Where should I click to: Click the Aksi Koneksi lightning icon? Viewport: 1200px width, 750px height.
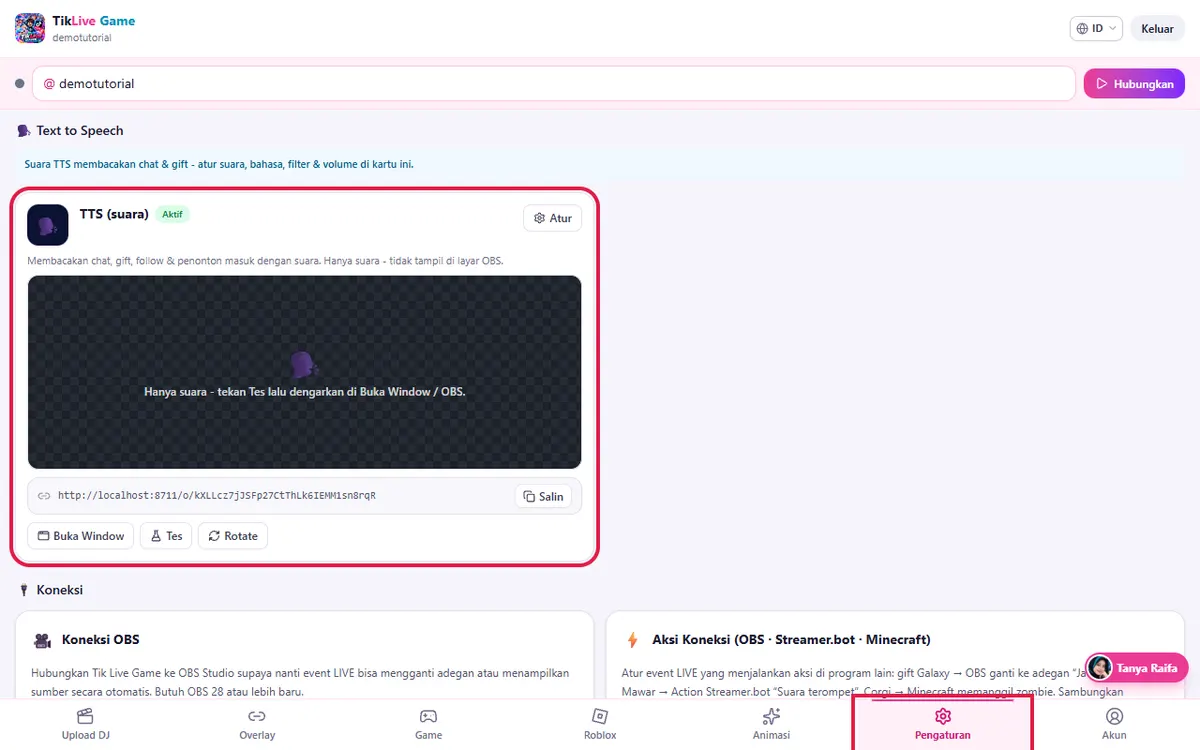[632, 640]
